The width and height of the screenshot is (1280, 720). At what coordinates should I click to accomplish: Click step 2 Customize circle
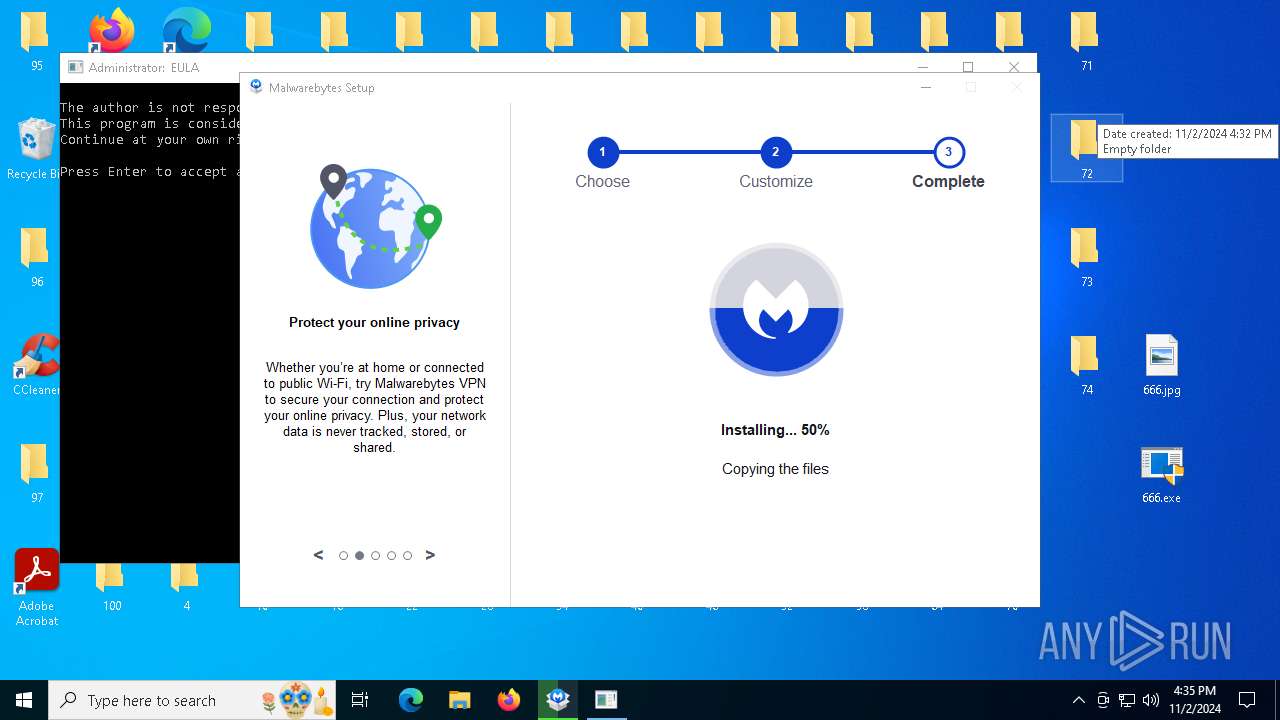click(x=775, y=152)
